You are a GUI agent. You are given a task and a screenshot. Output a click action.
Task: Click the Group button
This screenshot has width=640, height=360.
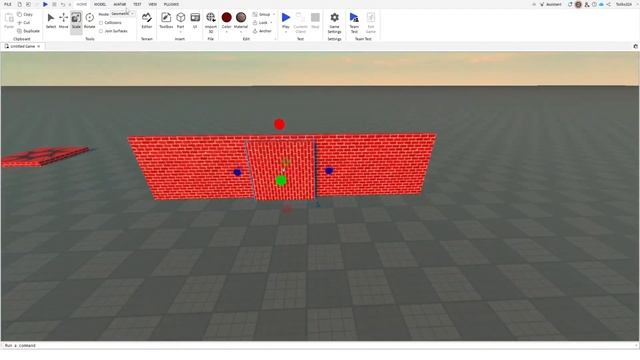pyautogui.click(x=262, y=14)
